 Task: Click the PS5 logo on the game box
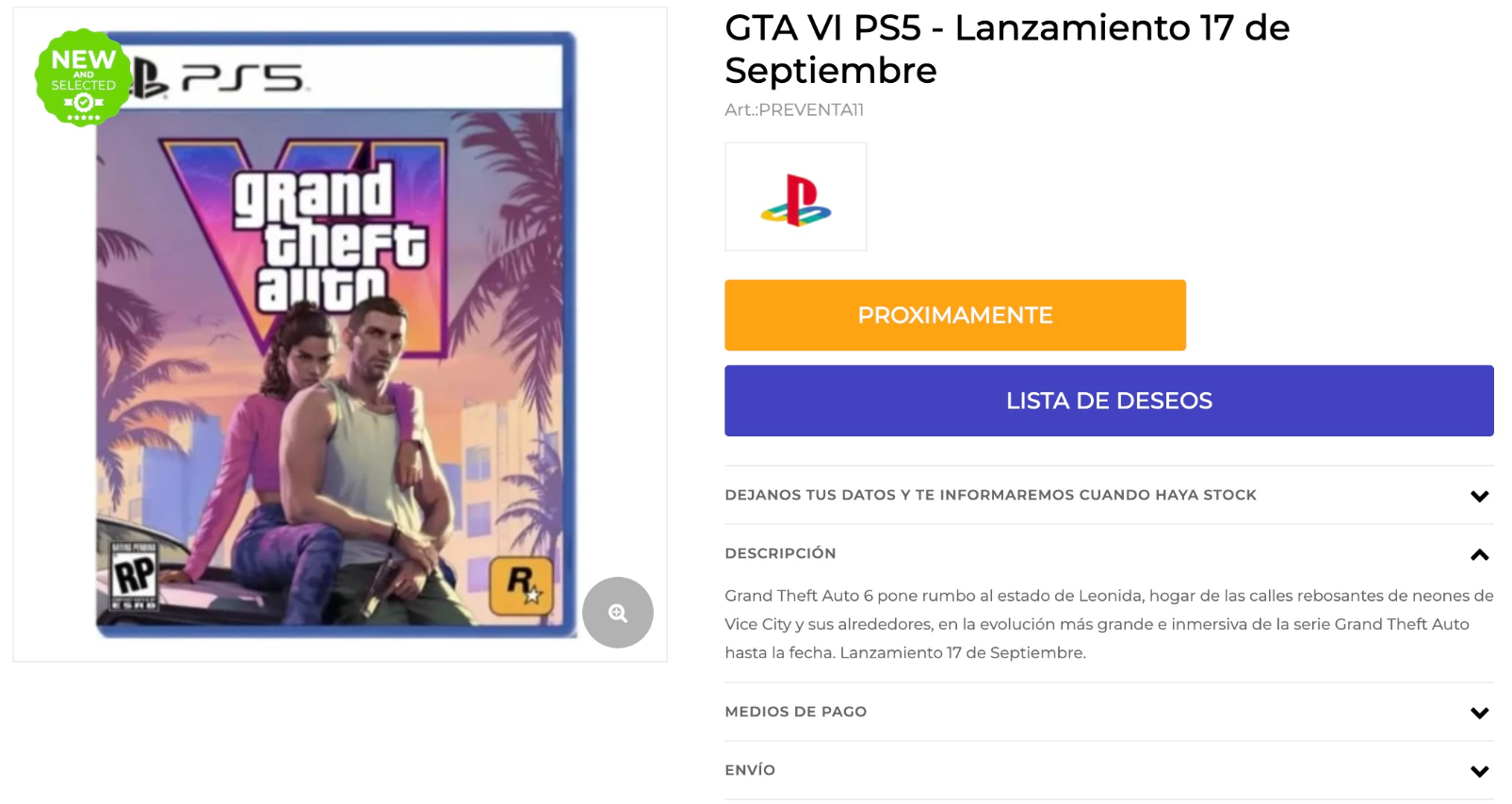[242, 78]
